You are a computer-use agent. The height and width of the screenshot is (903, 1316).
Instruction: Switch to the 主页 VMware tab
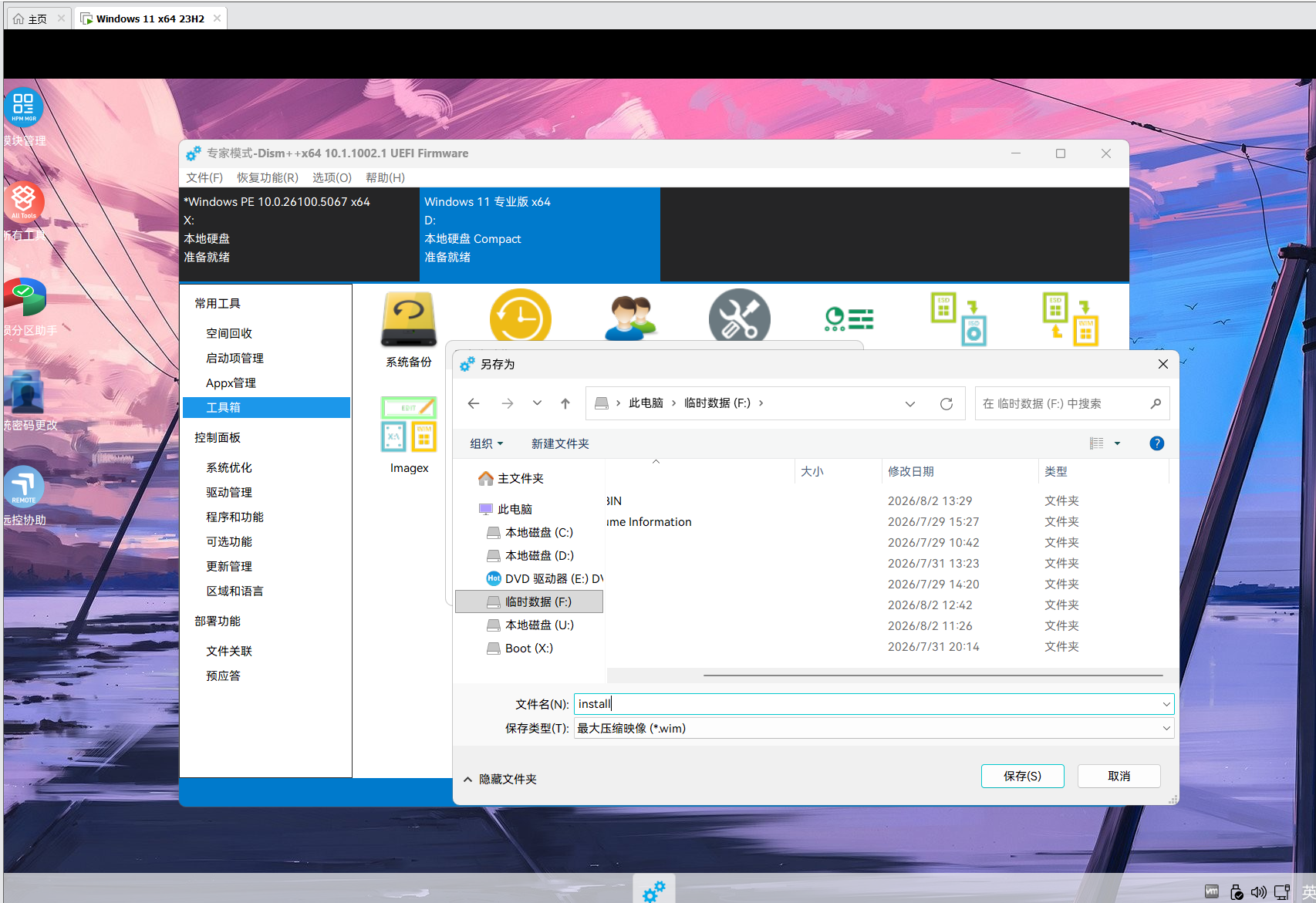pyautogui.click(x=38, y=19)
